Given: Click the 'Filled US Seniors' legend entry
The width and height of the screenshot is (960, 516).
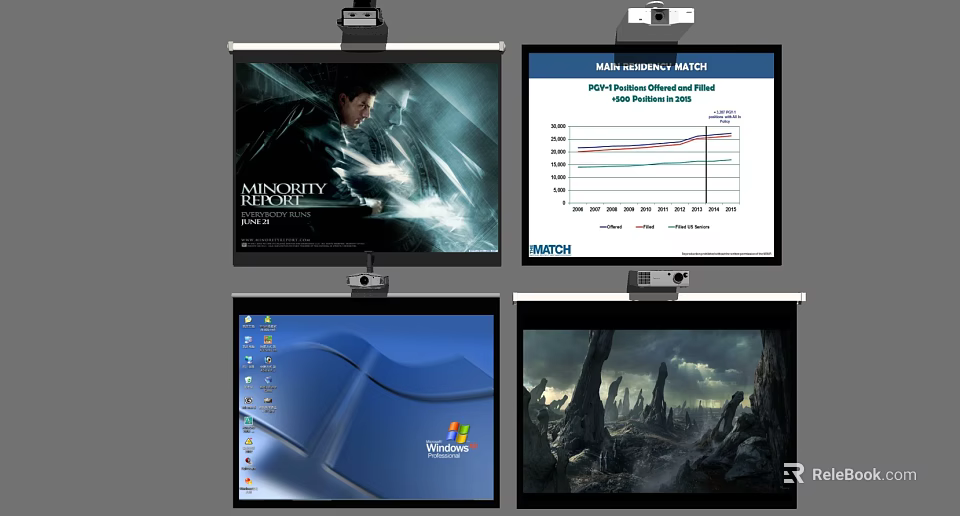Looking at the screenshot, I should 689,227.
